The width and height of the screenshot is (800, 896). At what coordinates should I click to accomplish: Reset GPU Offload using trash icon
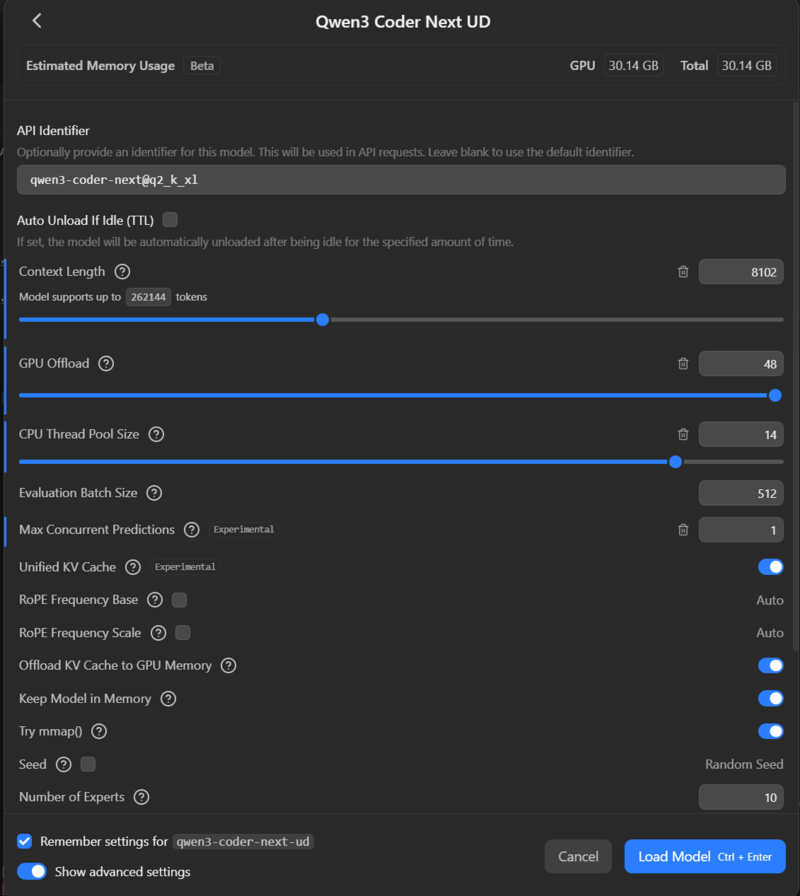pos(683,364)
